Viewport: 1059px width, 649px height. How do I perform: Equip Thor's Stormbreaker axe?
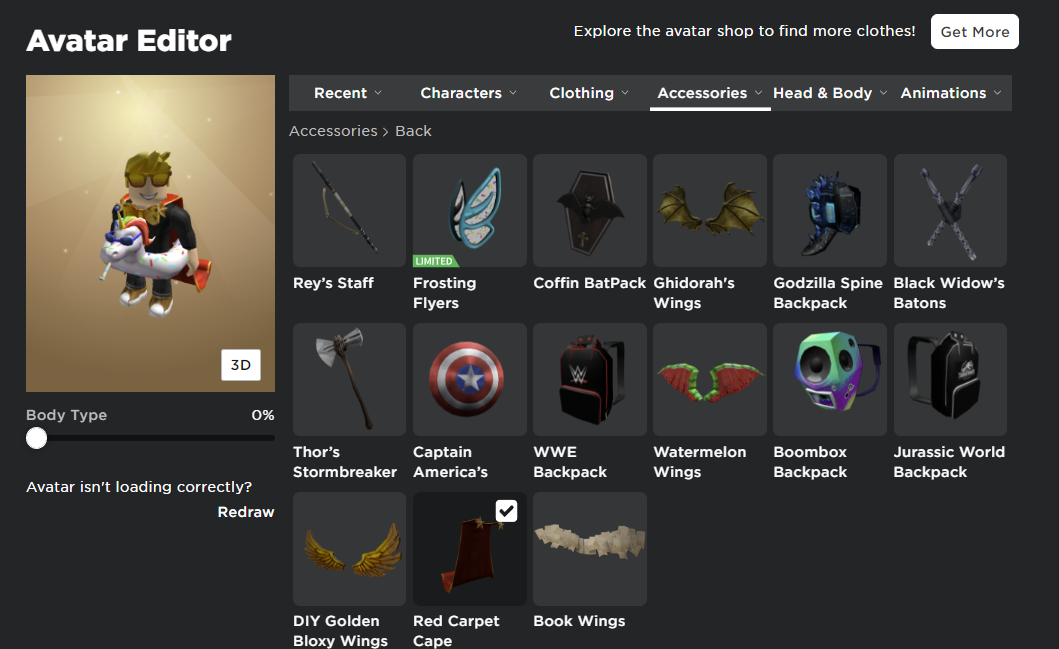[349, 379]
